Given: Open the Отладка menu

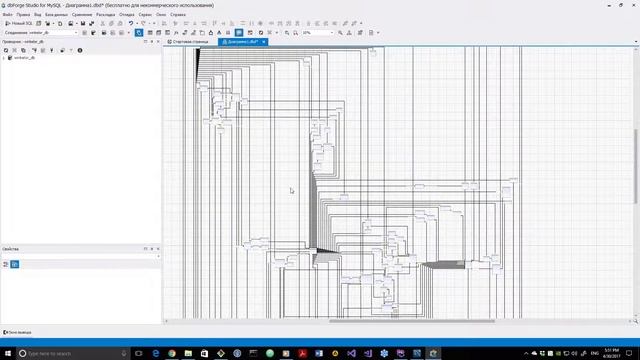Looking at the screenshot, I should click(127, 14).
